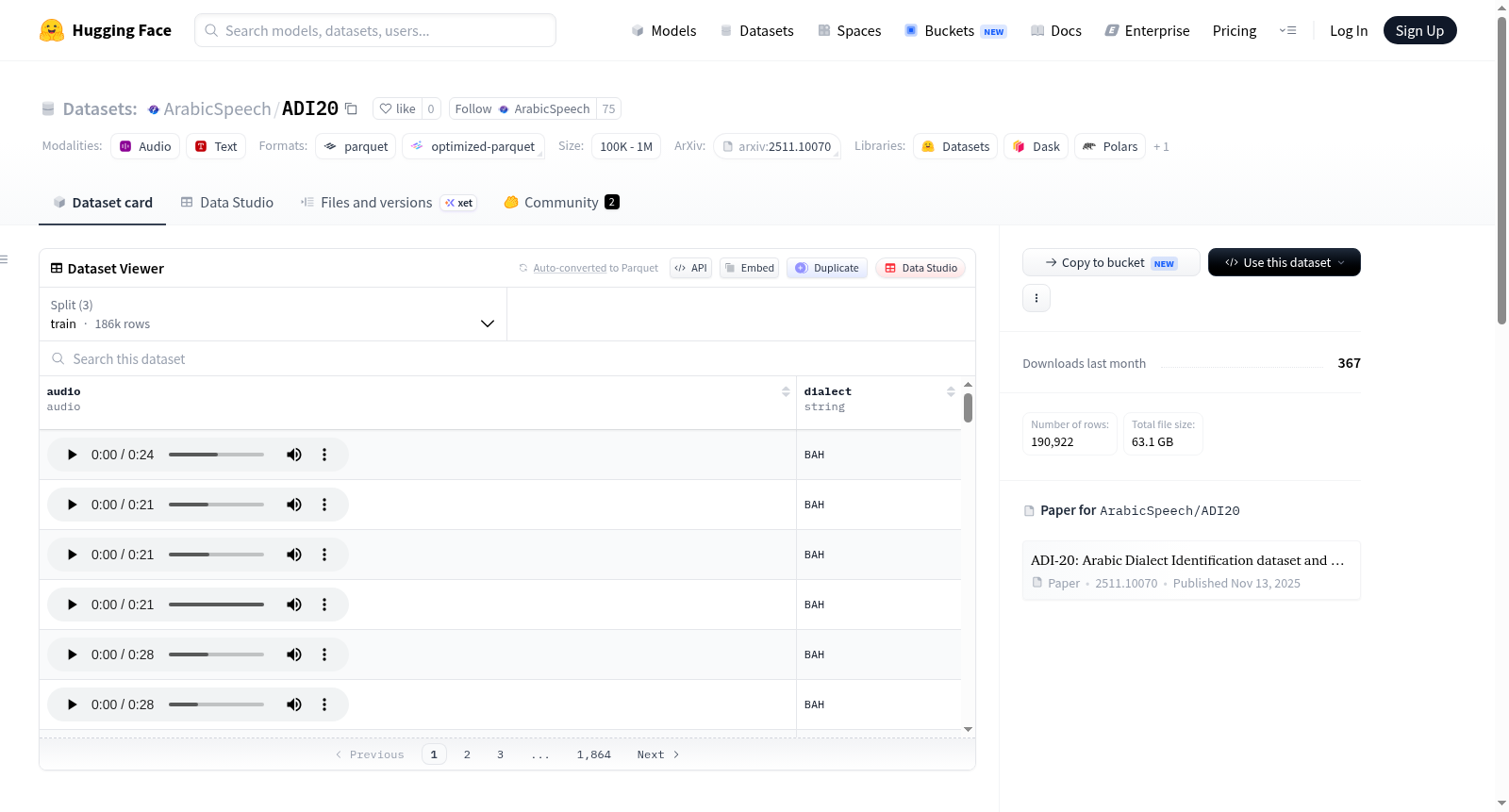The width and height of the screenshot is (1509, 812).
Task: Seek within the 0:24 audio clip slider
Action: pyautogui.click(x=216, y=455)
